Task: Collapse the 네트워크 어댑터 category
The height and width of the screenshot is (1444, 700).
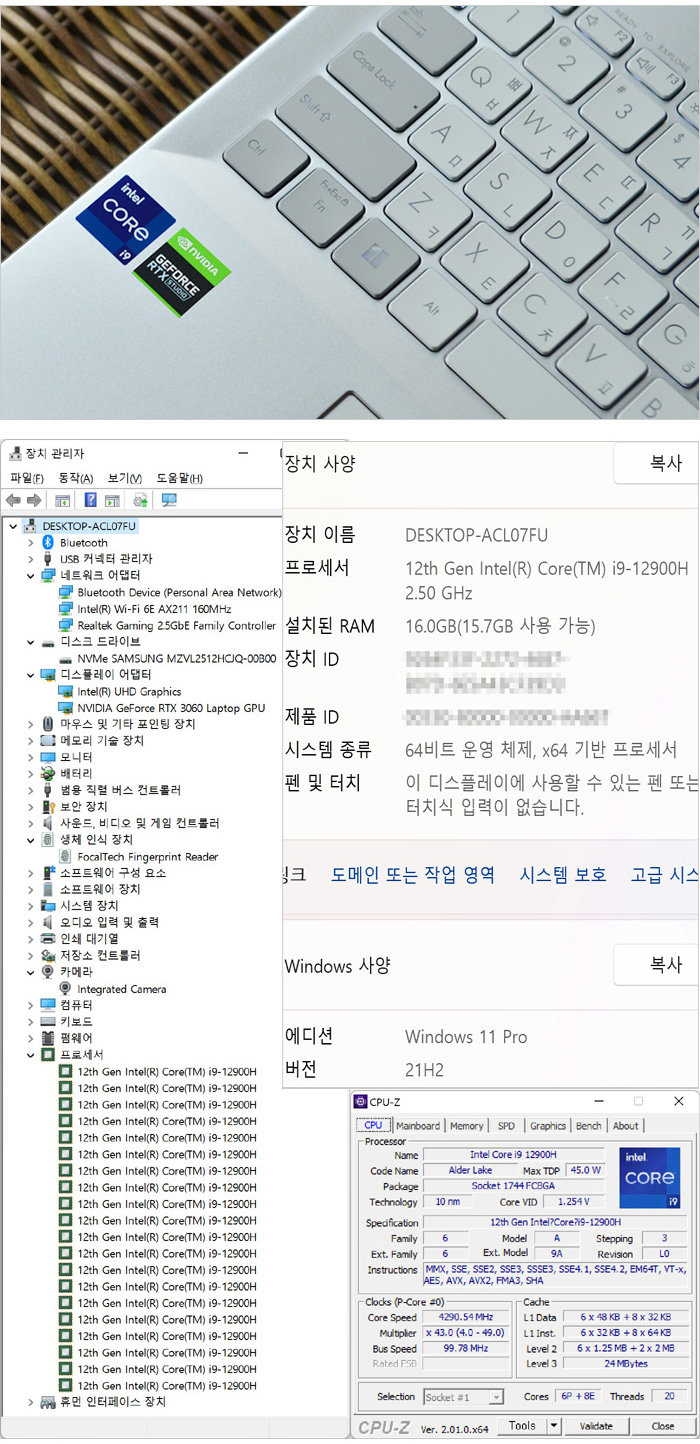Action: tap(31, 576)
